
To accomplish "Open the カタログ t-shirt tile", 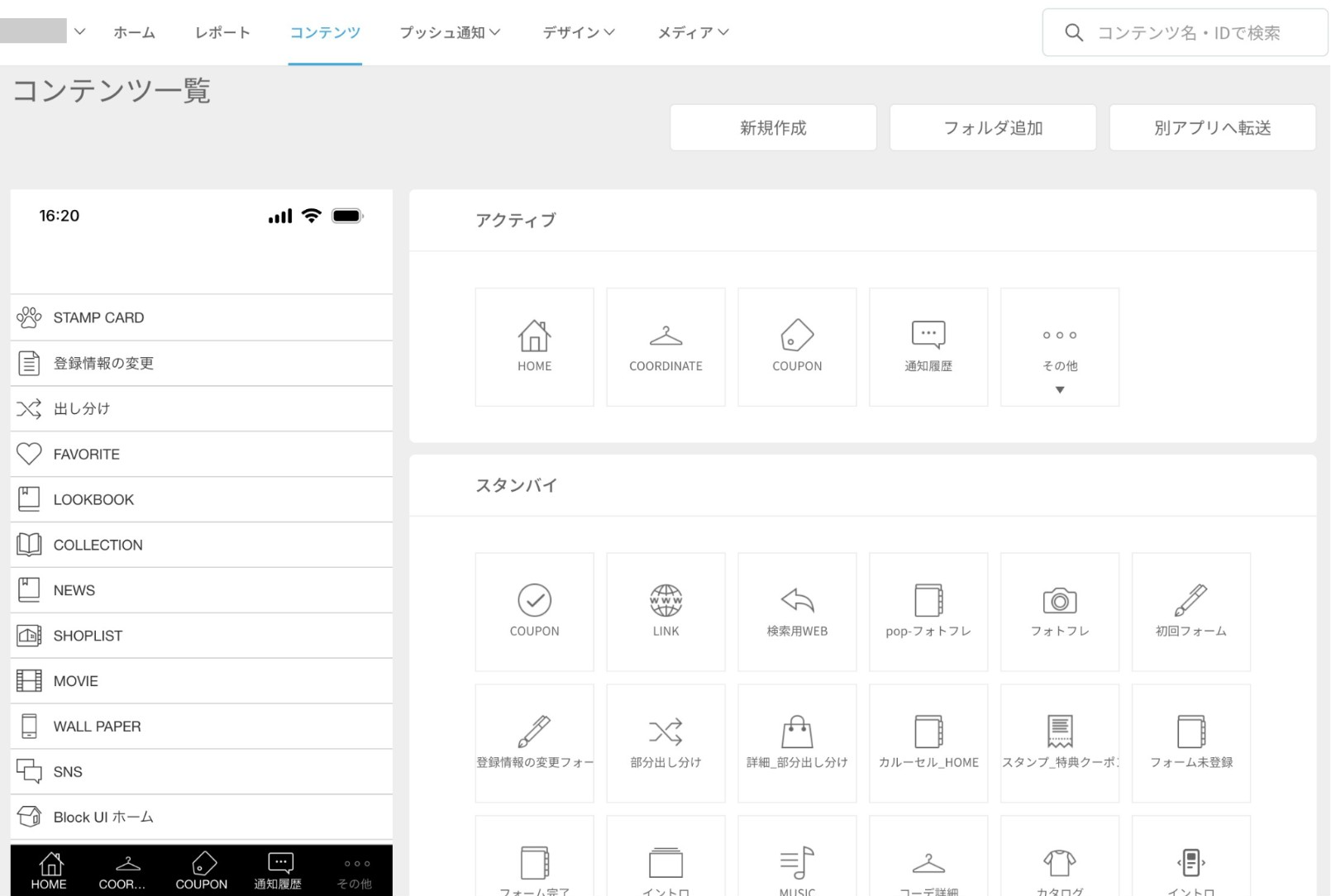I will 1060,856.
